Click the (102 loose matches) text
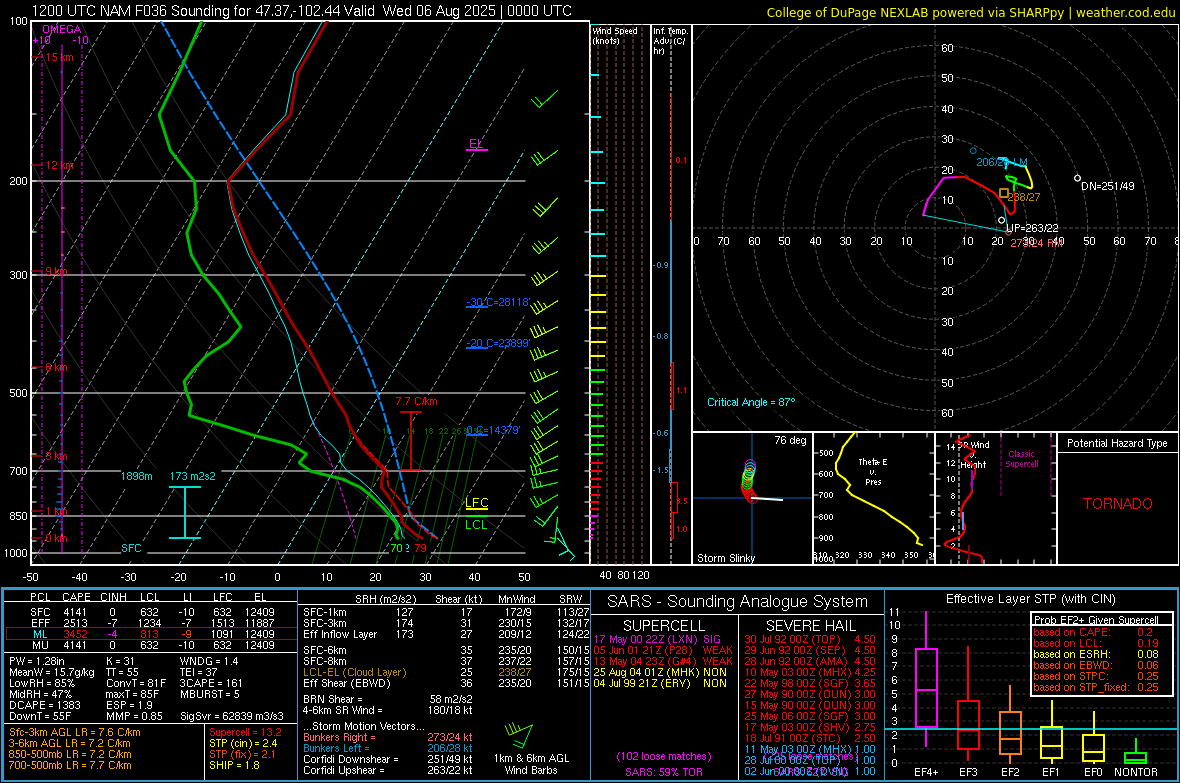 point(664,756)
